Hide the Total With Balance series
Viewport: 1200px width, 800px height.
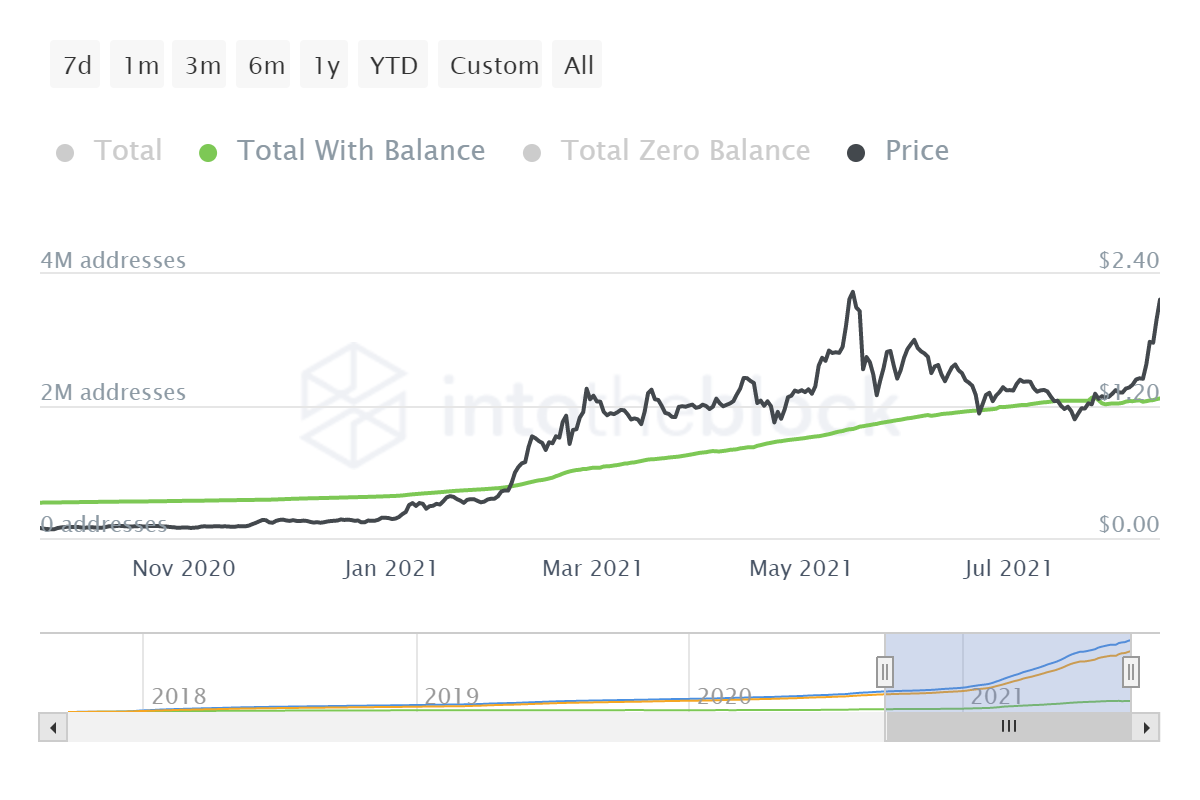point(208,153)
